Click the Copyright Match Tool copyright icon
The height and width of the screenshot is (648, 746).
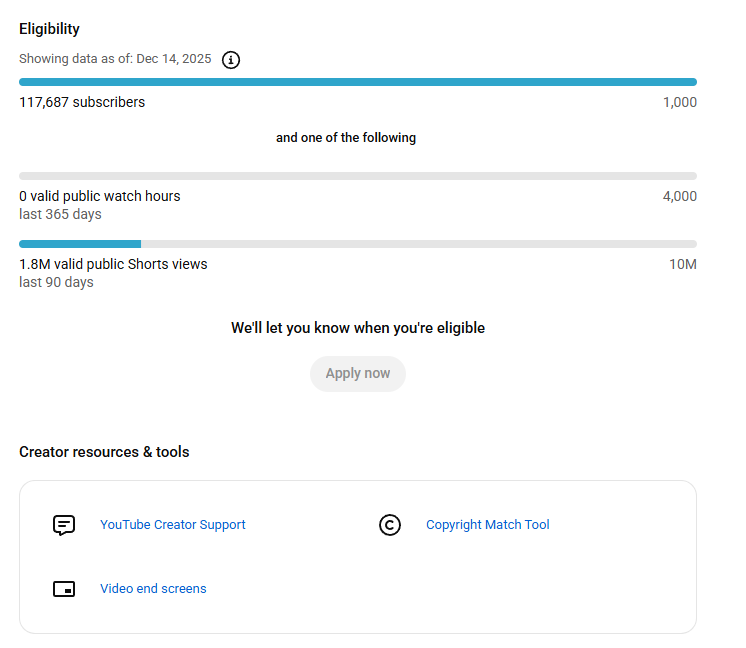[390, 525]
